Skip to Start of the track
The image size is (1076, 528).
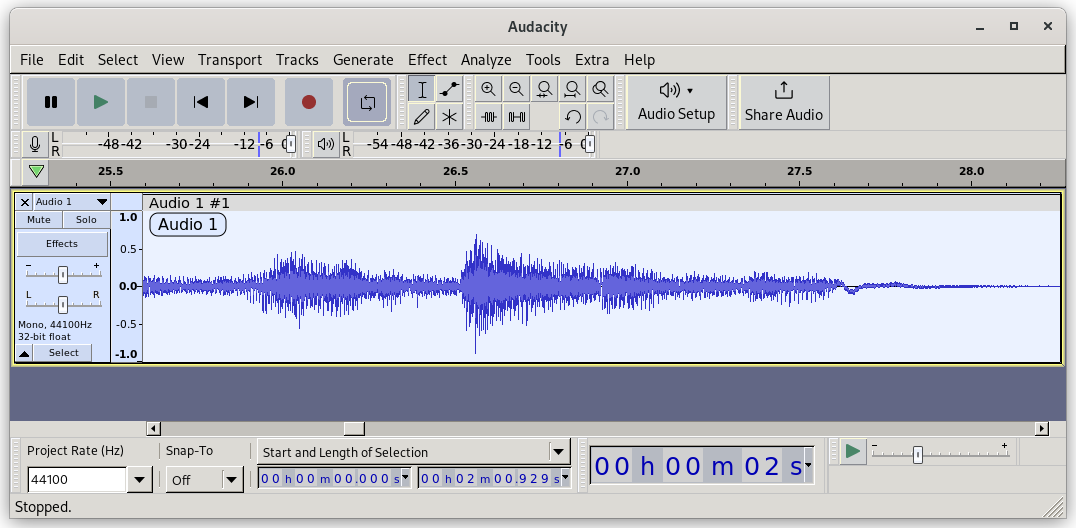(201, 102)
